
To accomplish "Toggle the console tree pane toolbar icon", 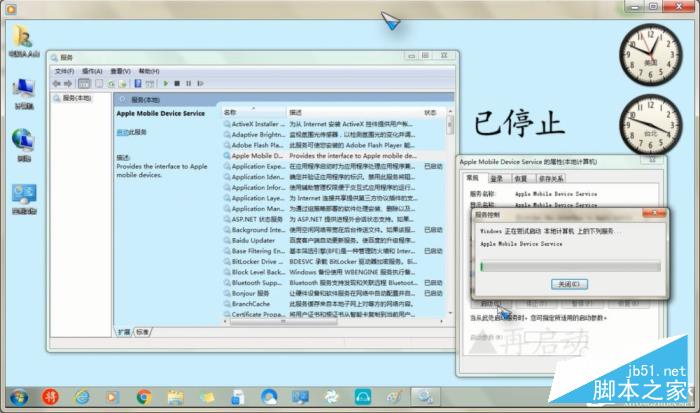I will 84,83.
